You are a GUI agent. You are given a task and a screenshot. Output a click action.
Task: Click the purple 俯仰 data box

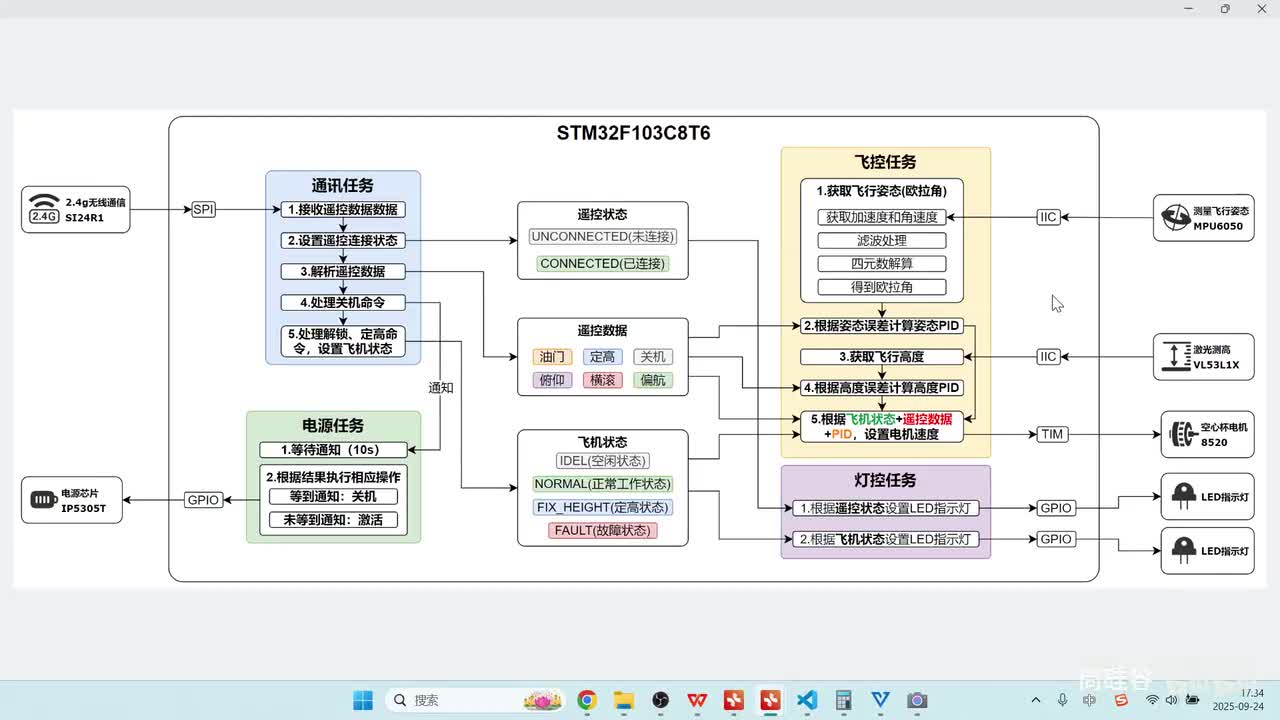[x=552, y=380]
